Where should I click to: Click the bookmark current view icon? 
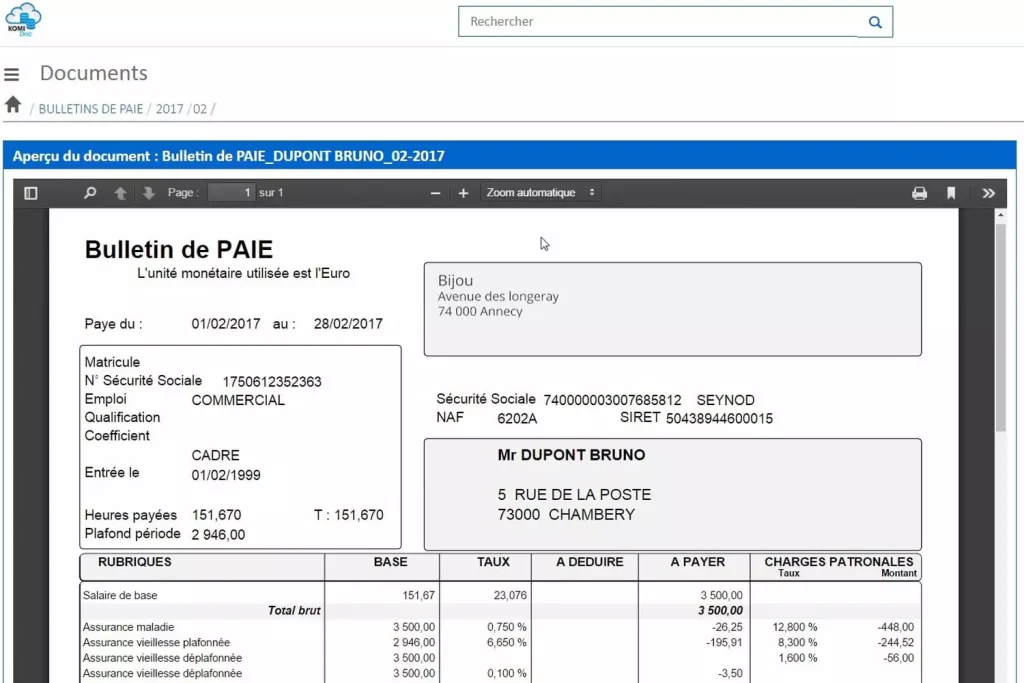951,193
